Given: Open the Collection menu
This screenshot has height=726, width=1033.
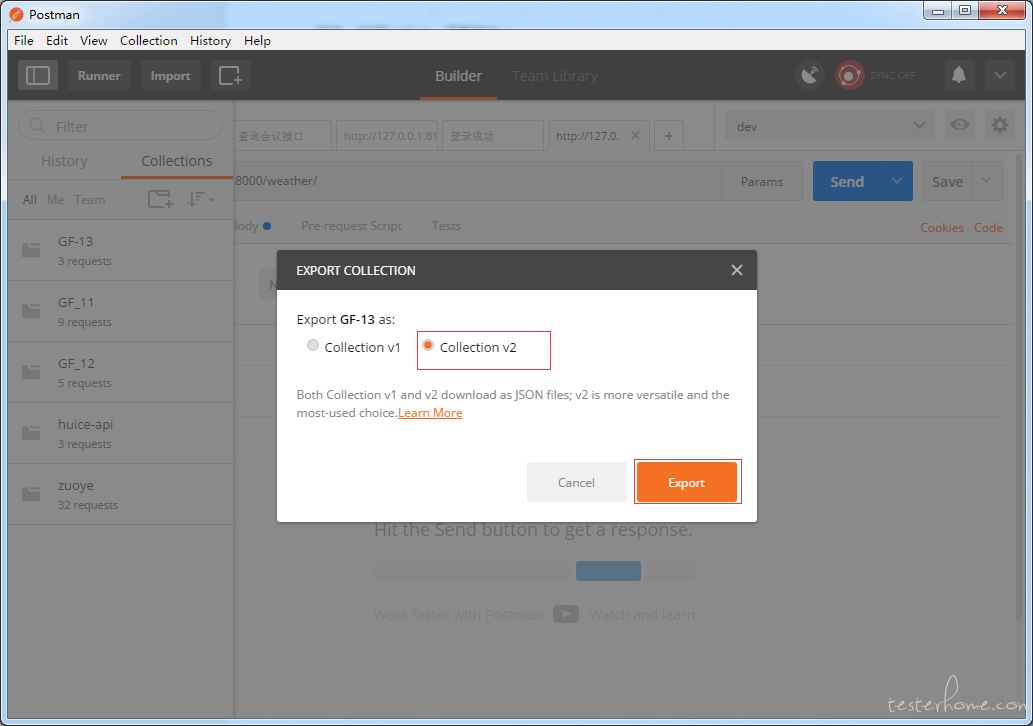Looking at the screenshot, I should [149, 40].
